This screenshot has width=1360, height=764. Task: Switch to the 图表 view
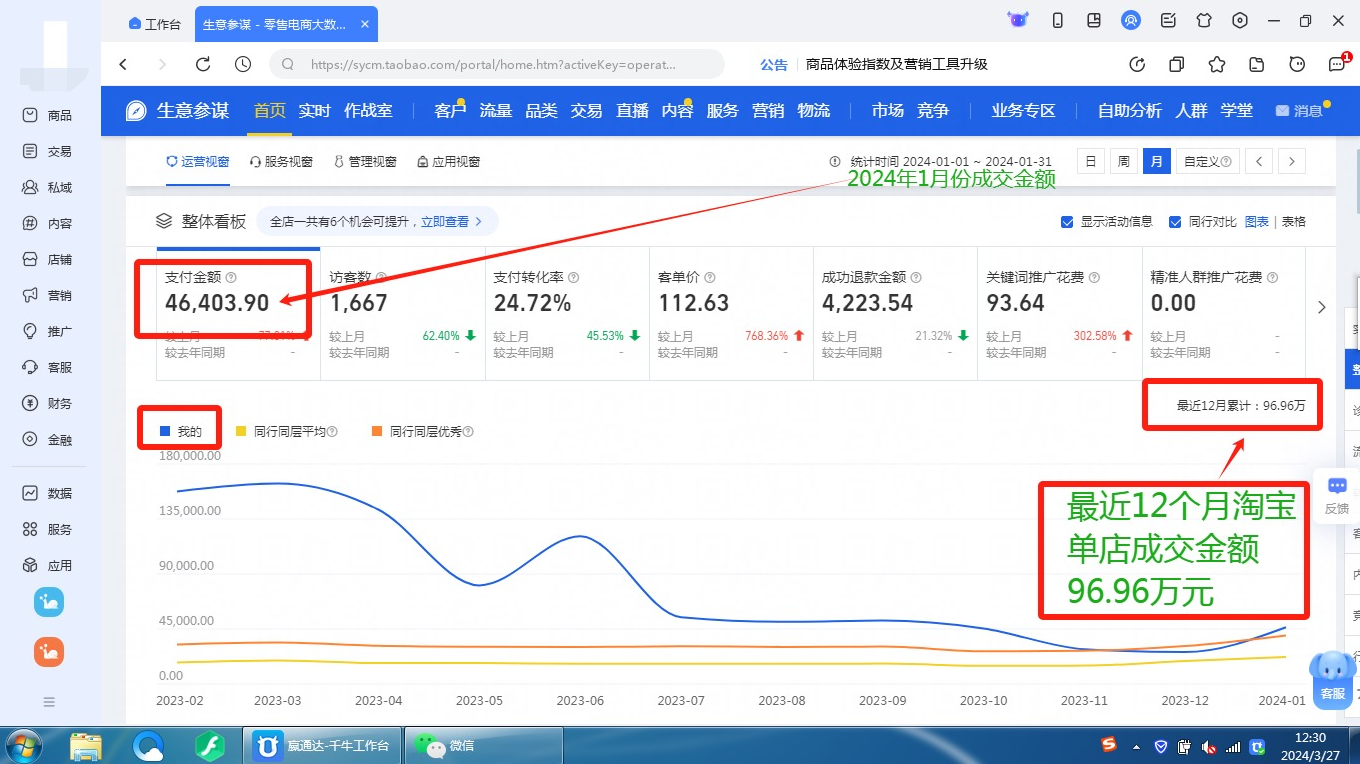tap(1256, 222)
